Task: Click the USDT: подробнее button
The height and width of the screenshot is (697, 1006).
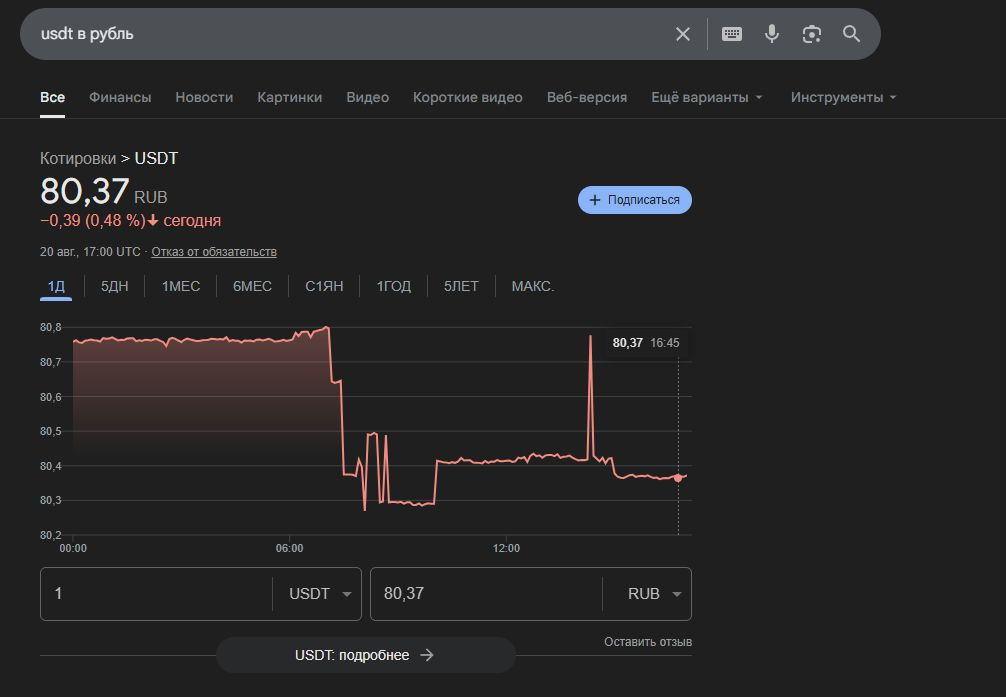Action: [x=366, y=655]
